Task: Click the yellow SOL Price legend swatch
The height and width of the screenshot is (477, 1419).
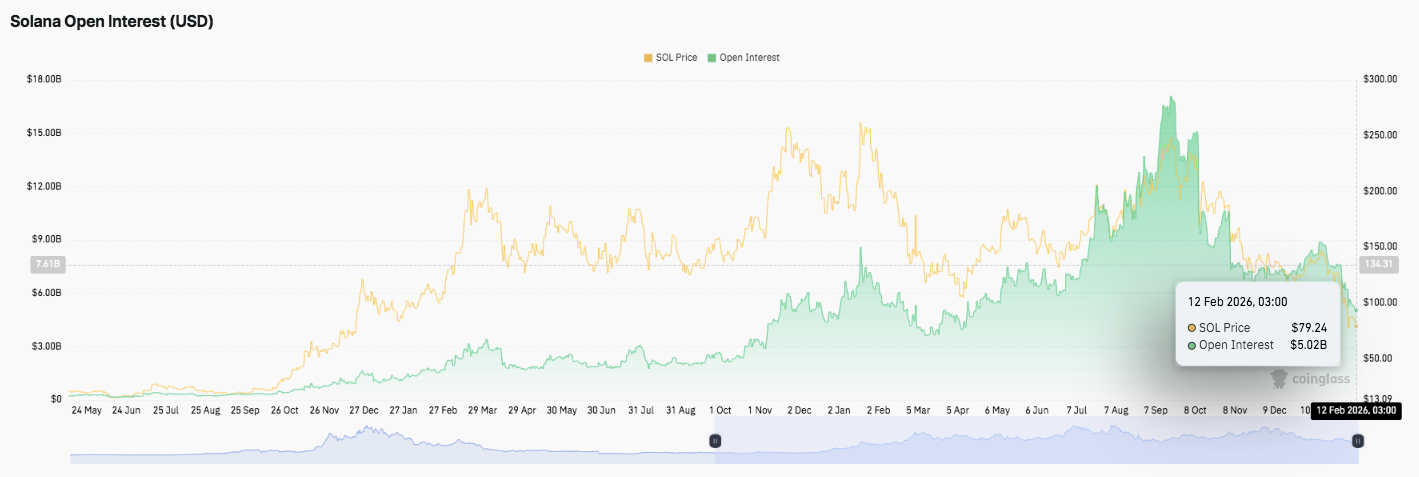Action: 648,58
